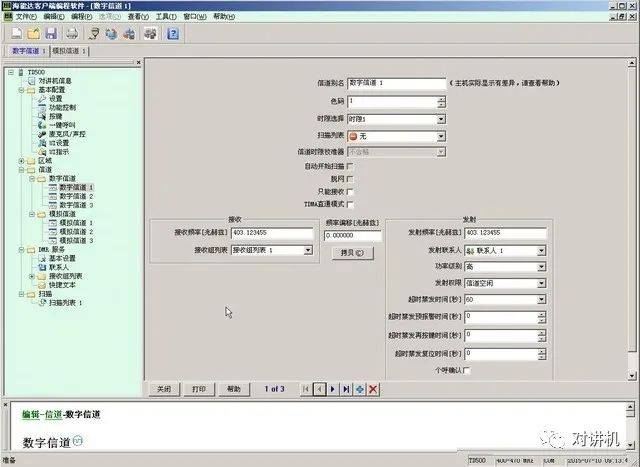
Task: Toggle the 脱网 checkbox
Action: click(x=349, y=178)
